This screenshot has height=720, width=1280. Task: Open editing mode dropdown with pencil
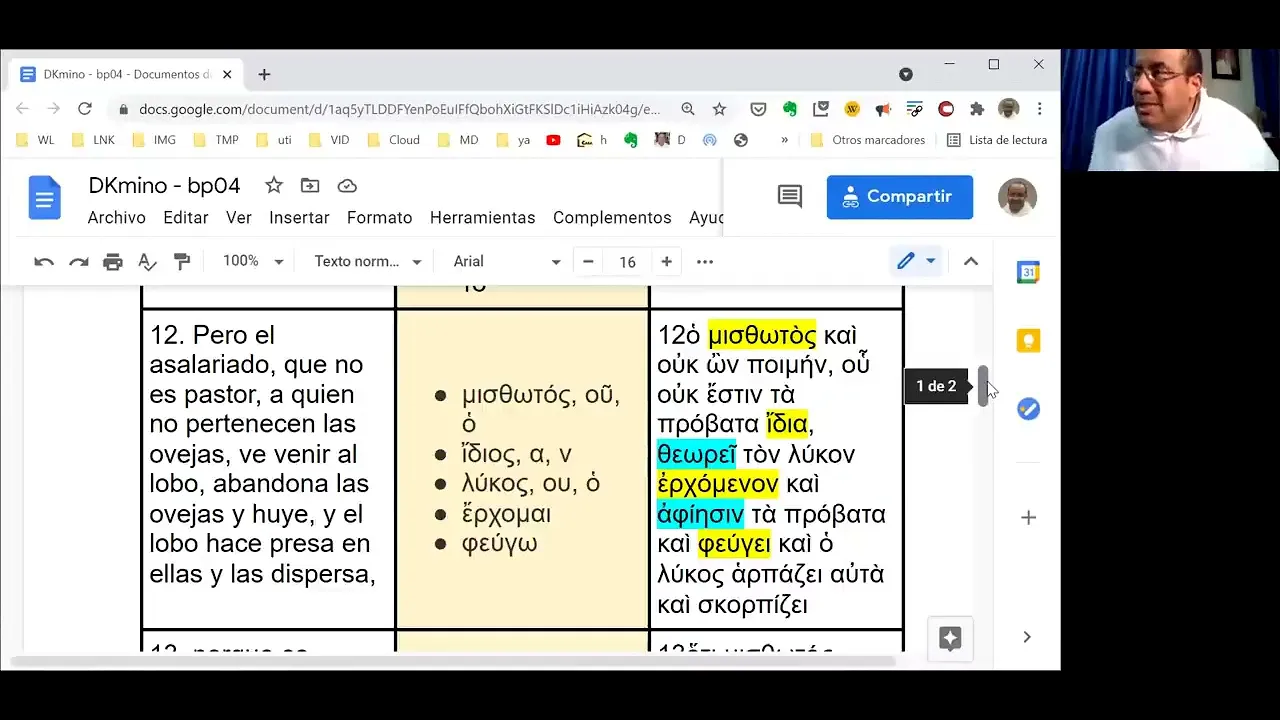(916, 261)
